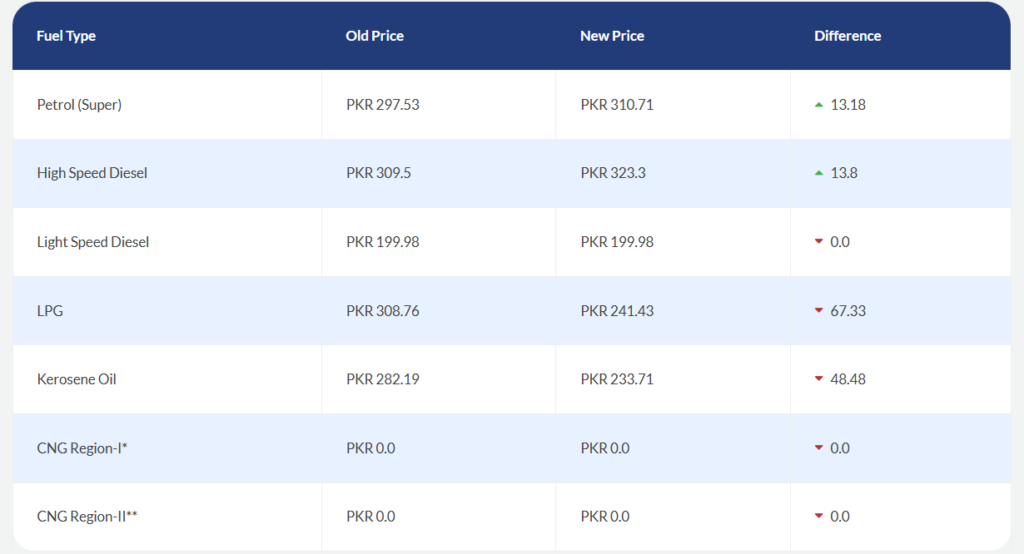Click the LPG fuel type label
Viewport: 1024px width, 554px height.
50,311
